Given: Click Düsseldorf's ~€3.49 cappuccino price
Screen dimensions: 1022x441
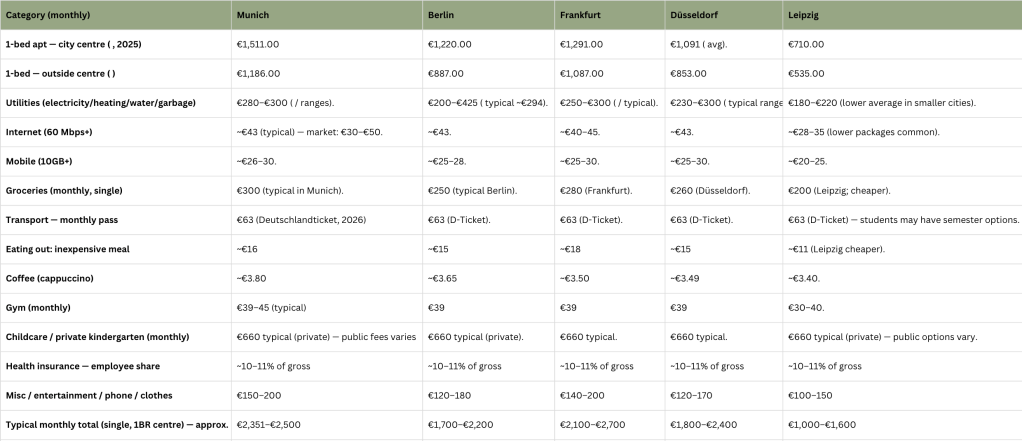Looking at the screenshot, I should 687,279.
